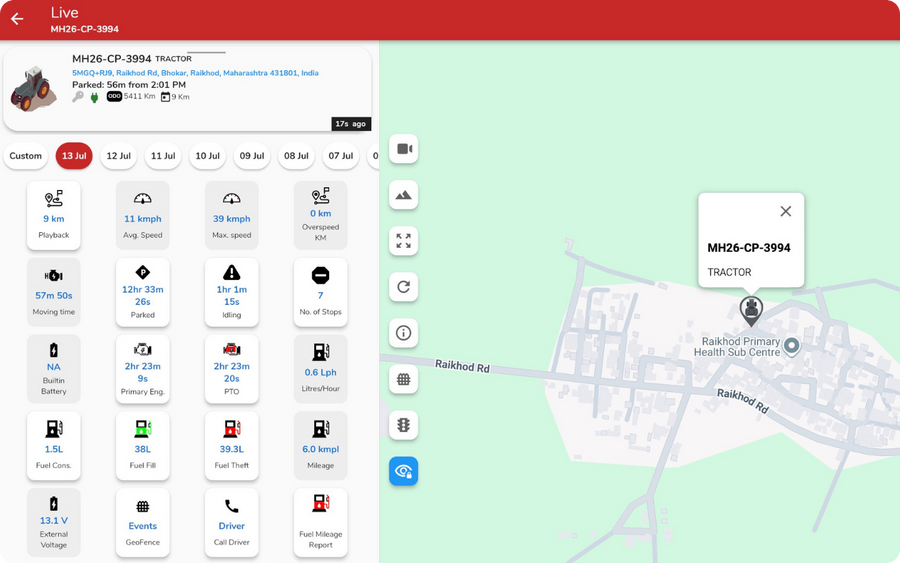
Task: Open the 0 km Overspeed KM card
Action: click(x=320, y=215)
